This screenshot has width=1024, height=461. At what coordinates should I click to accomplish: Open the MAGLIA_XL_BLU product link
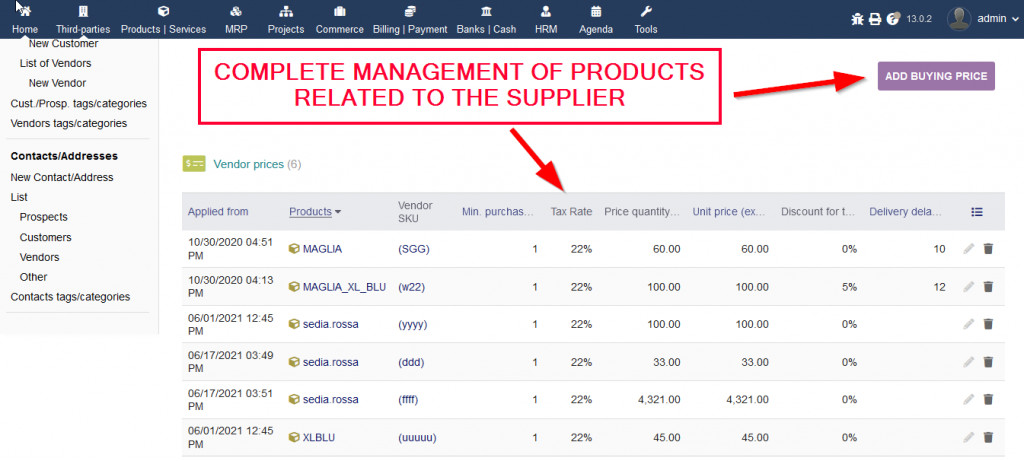(344, 287)
